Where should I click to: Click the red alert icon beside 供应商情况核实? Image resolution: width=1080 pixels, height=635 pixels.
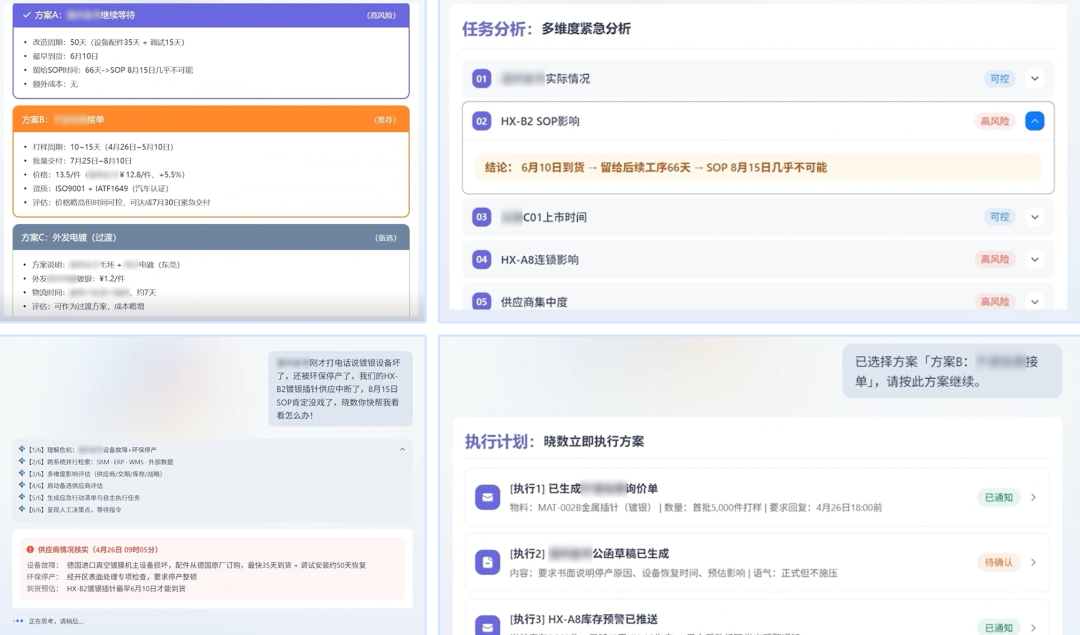click(30, 550)
